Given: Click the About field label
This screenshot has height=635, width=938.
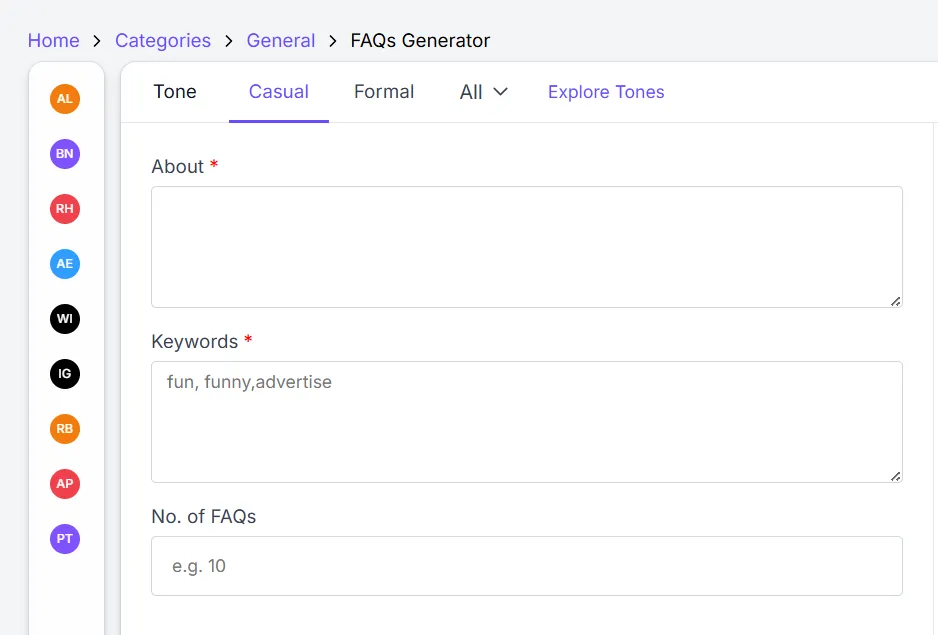Looking at the screenshot, I should click(178, 166).
